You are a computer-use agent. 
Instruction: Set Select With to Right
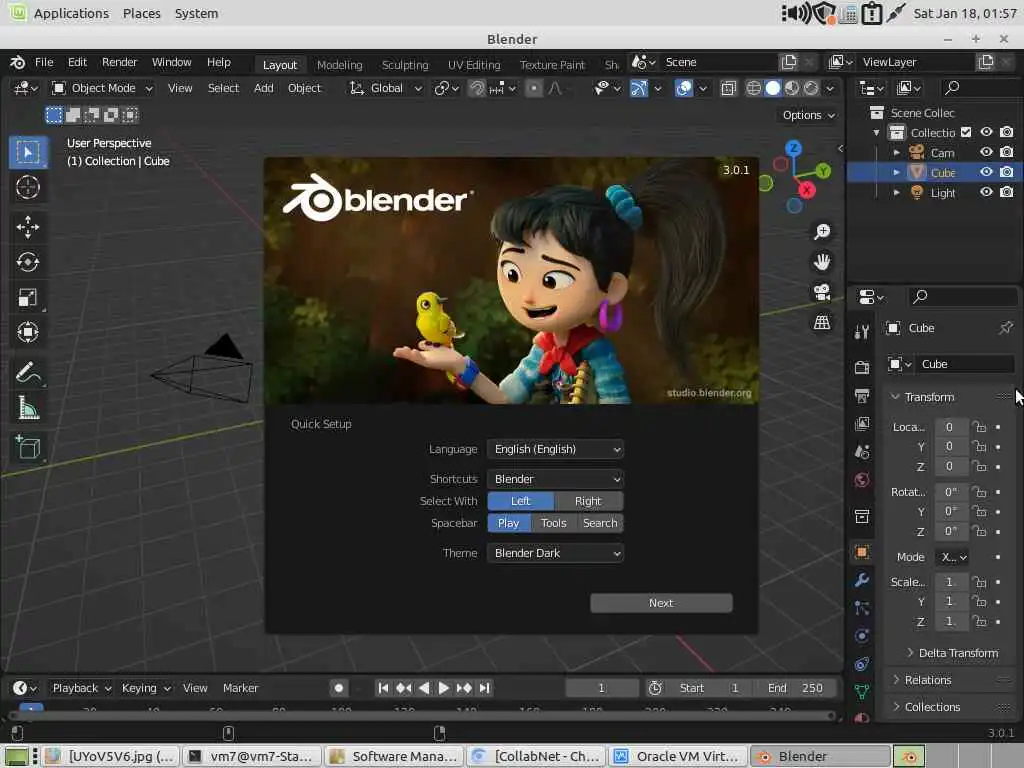pos(588,501)
